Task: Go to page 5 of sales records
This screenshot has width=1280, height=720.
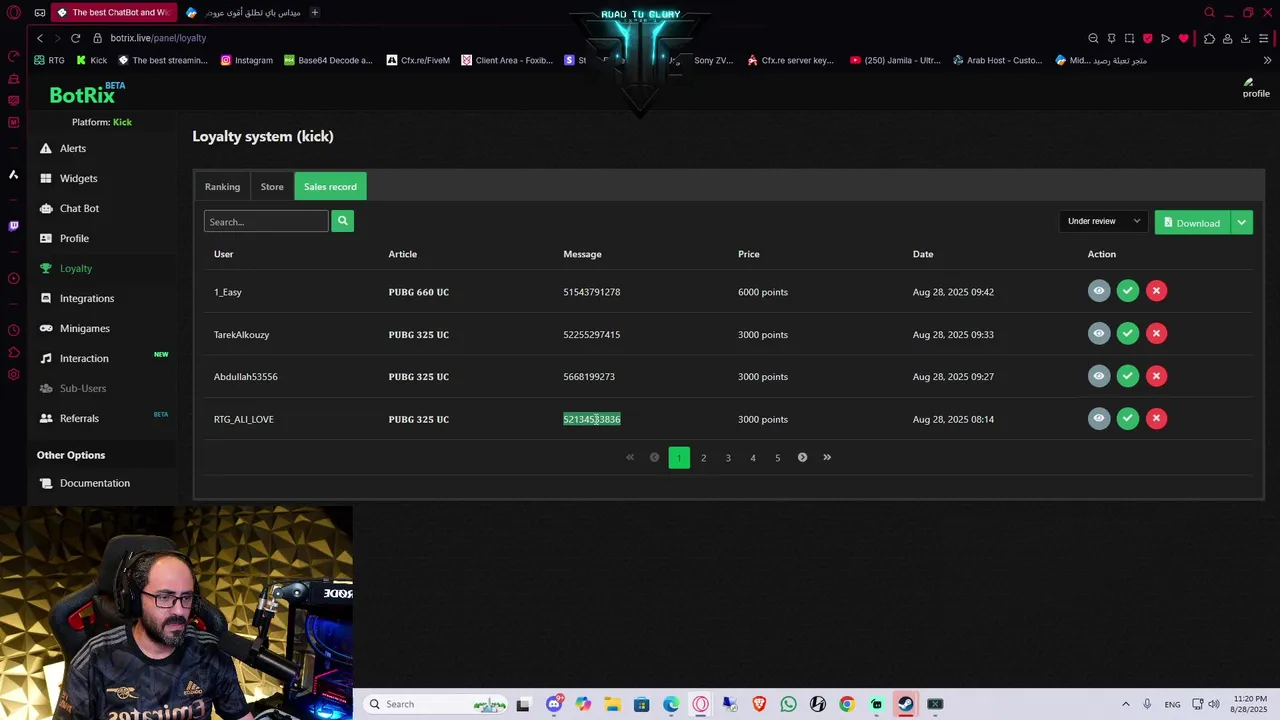Action: pyautogui.click(x=777, y=457)
